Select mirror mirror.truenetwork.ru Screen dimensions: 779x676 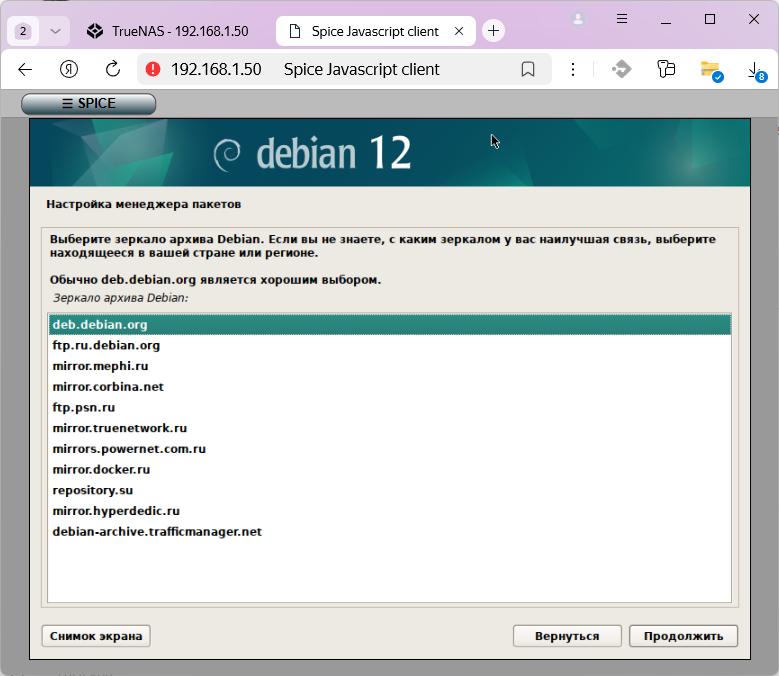[x=390, y=428]
